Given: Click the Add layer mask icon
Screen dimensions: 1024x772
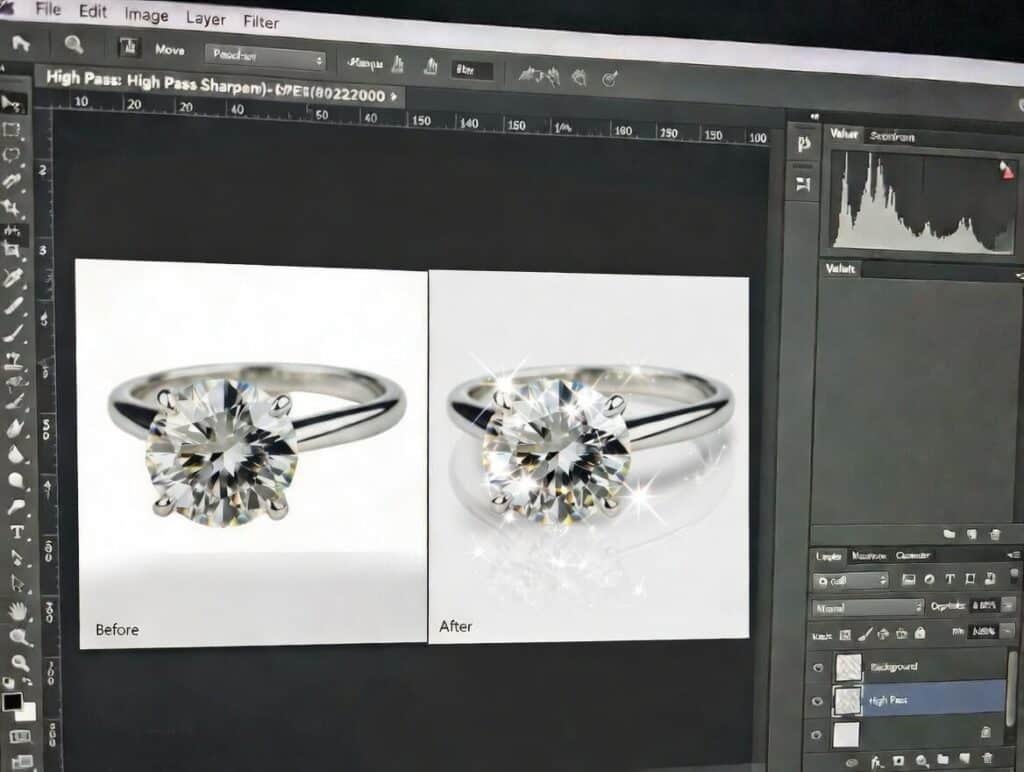Looking at the screenshot, I should point(896,760).
